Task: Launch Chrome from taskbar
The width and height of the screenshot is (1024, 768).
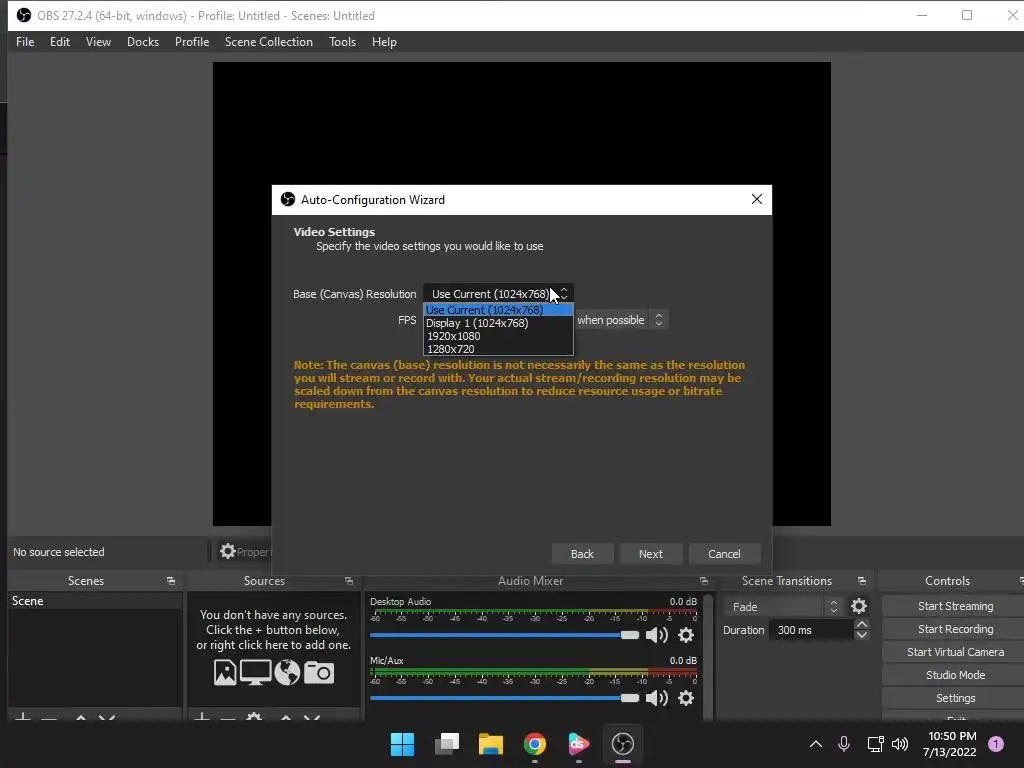Action: point(534,744)
